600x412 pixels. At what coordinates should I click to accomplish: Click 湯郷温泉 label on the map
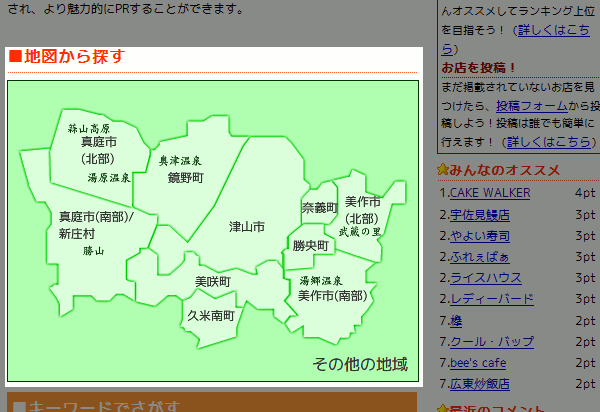(x=321, y=281)
